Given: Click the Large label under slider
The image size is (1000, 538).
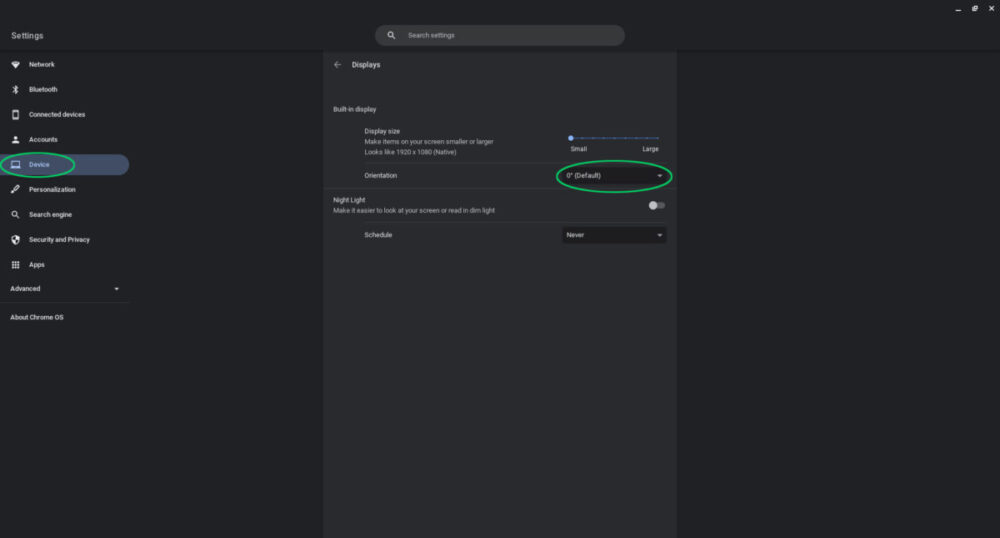Looking at the screenshot, I should tap(651, 149).
